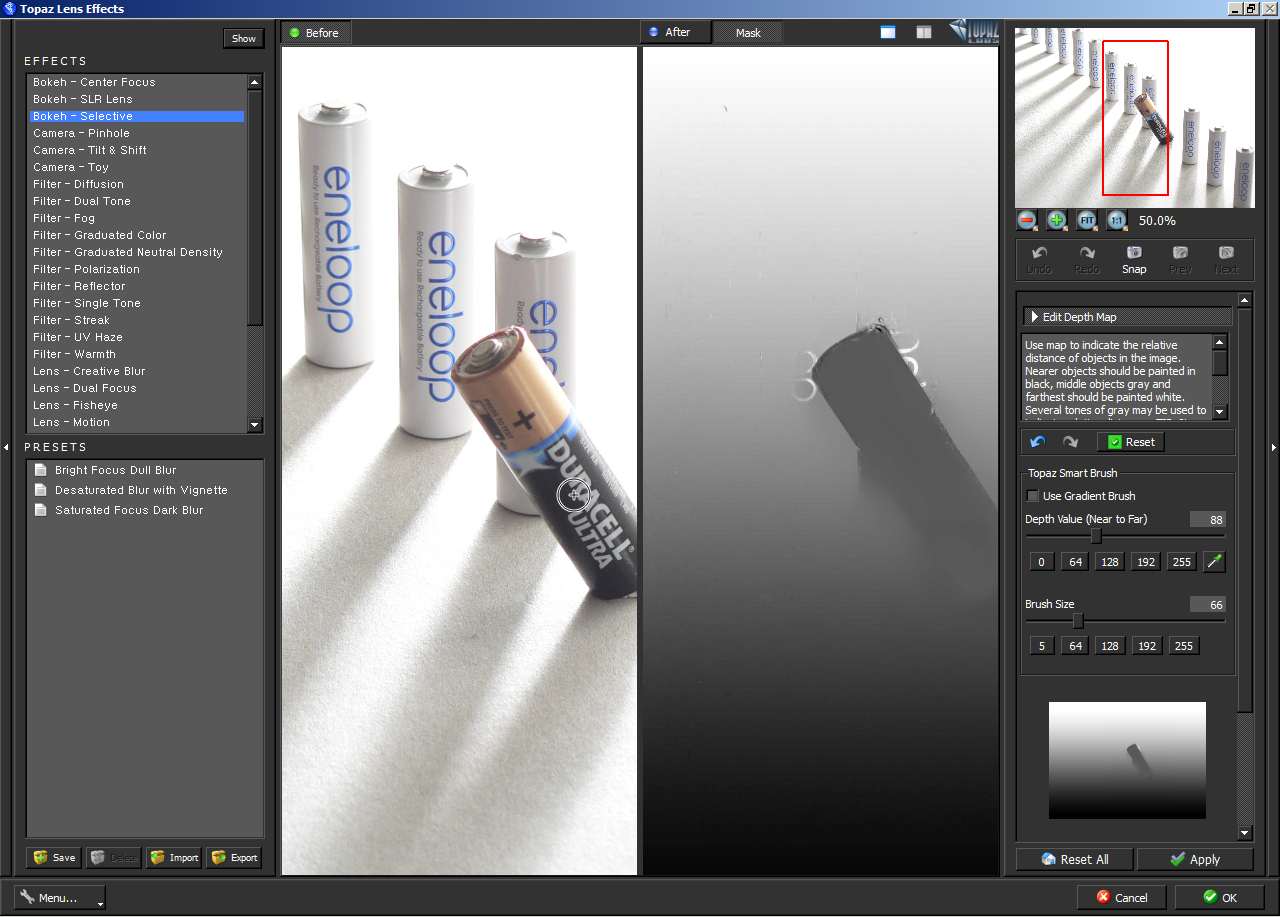1280x917 pixels.
Task: Collapse the right panel arrow
Action: tap(1273, 447)
